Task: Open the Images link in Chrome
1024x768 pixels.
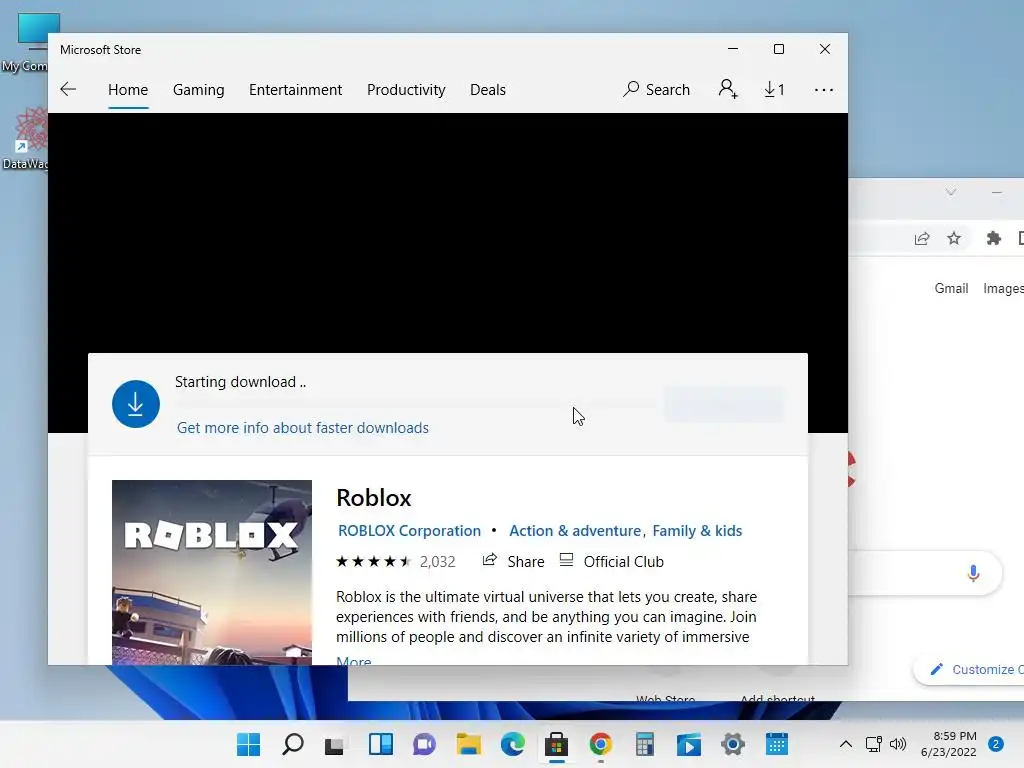Action: click(x=1003, y=288)
